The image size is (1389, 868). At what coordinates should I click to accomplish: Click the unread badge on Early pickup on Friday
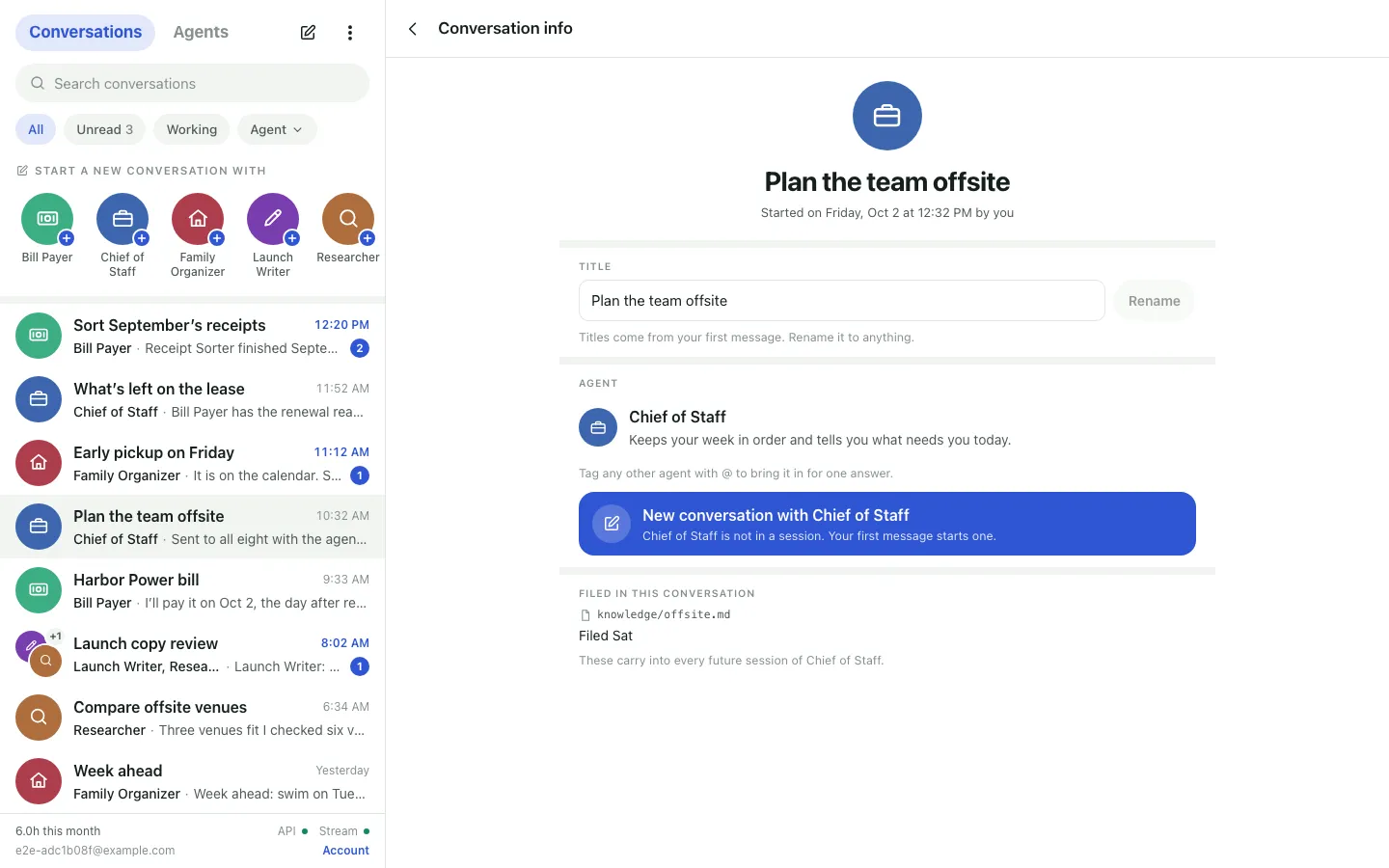(x=360, y=475)
